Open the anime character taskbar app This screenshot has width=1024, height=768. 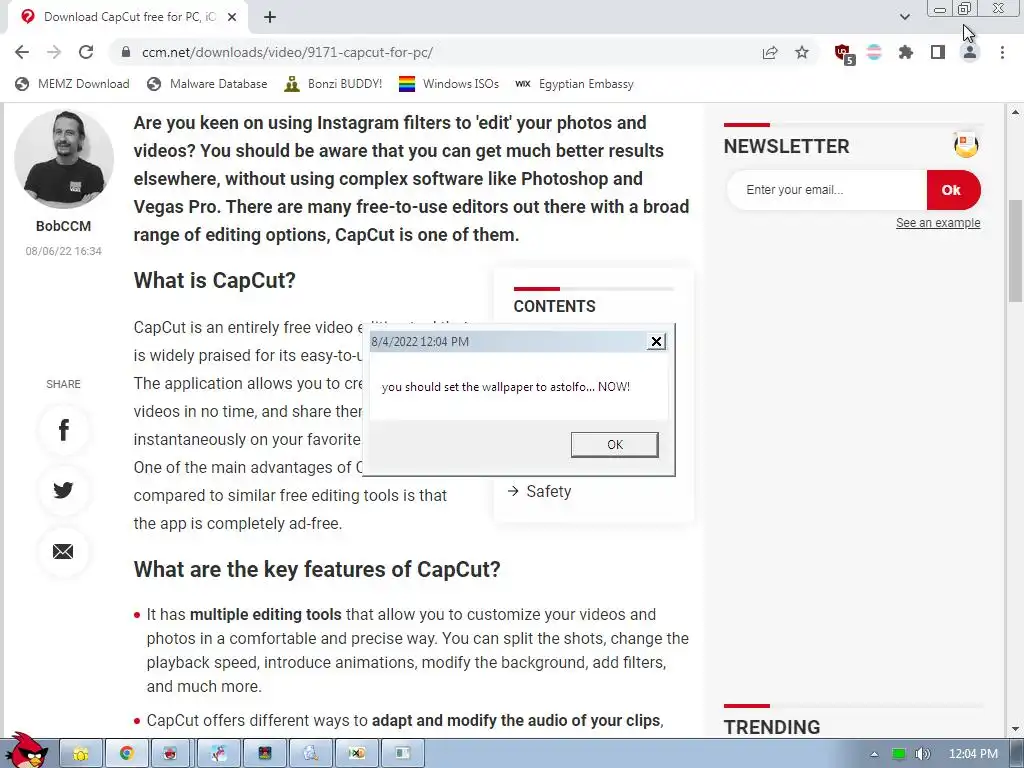coord(219,754)
